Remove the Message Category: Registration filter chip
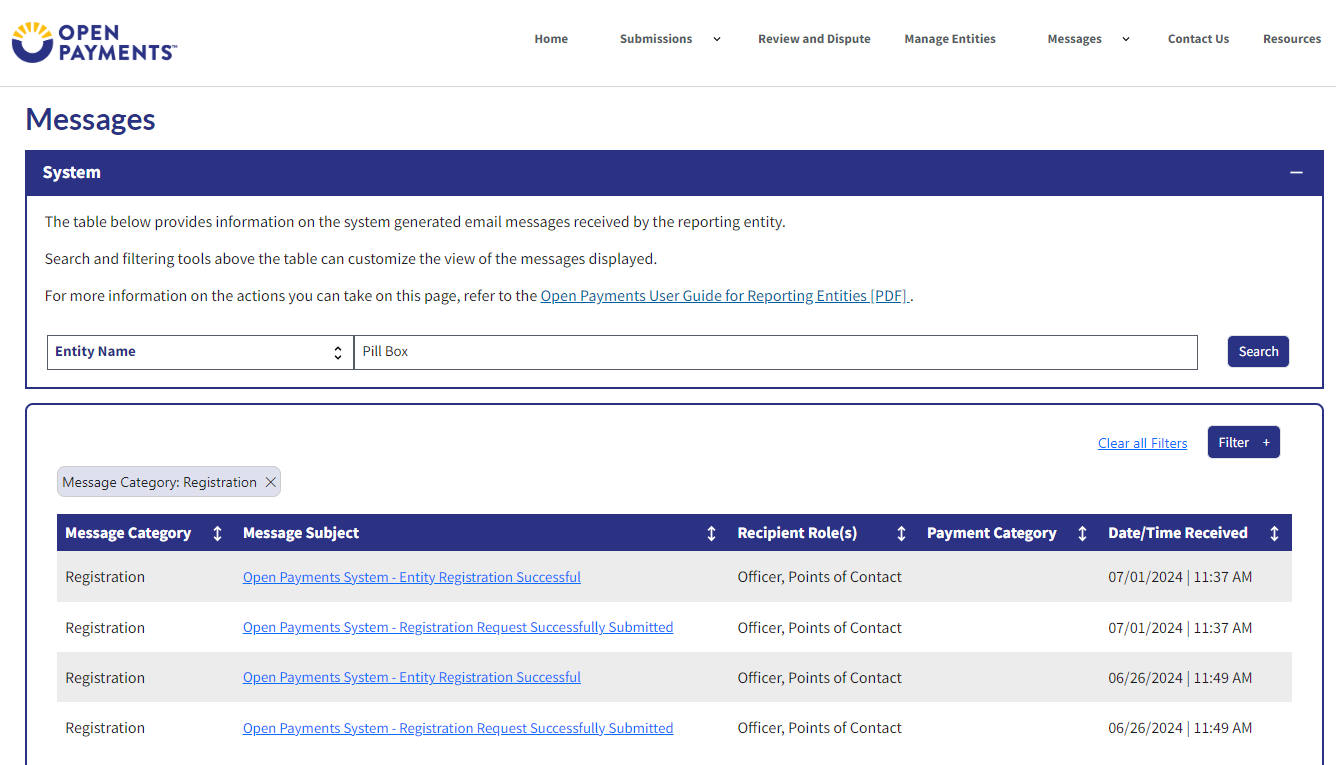1336x765 pixels. tap(270, 482)
